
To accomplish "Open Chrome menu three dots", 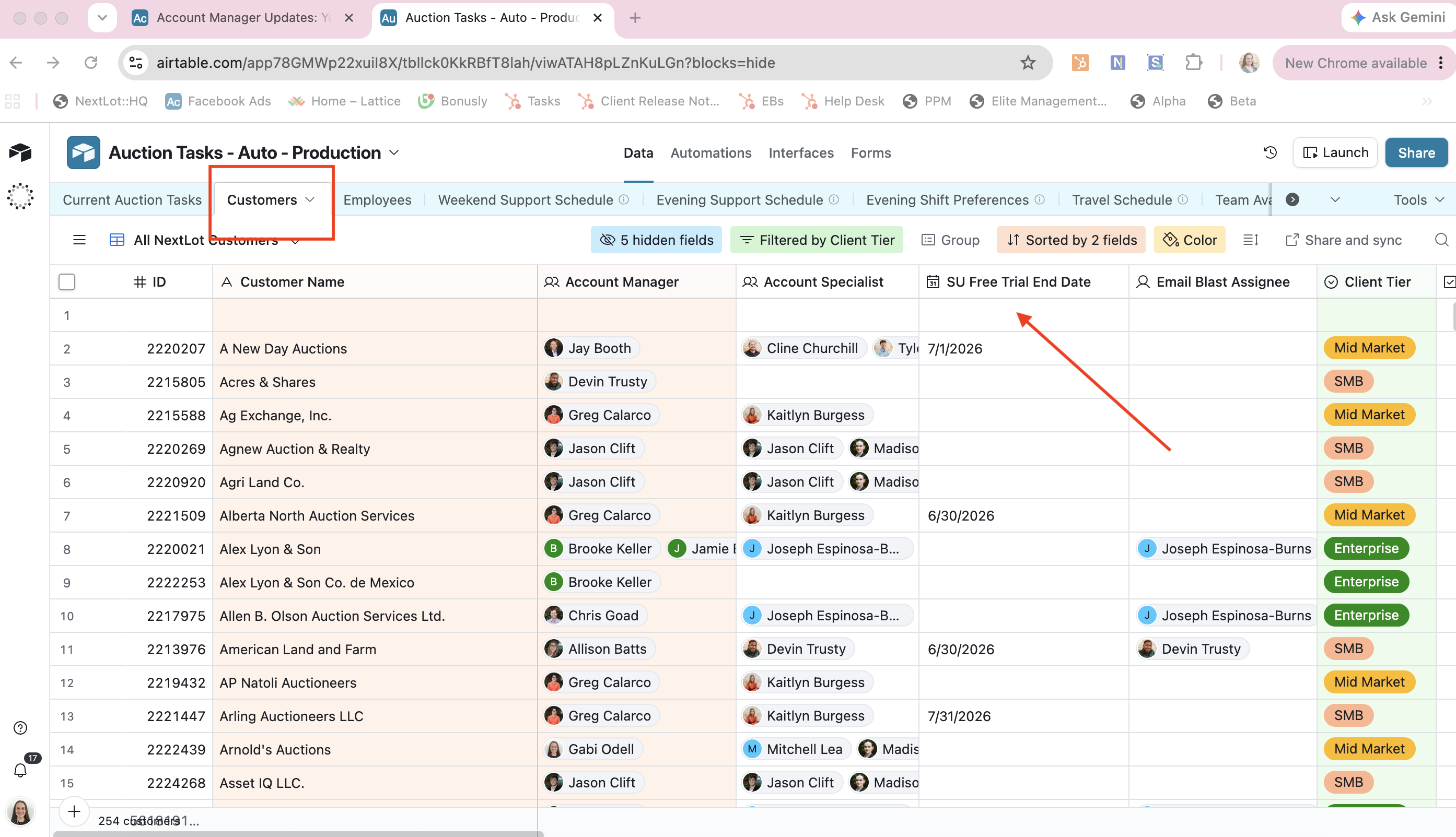I will point(1441,63).
